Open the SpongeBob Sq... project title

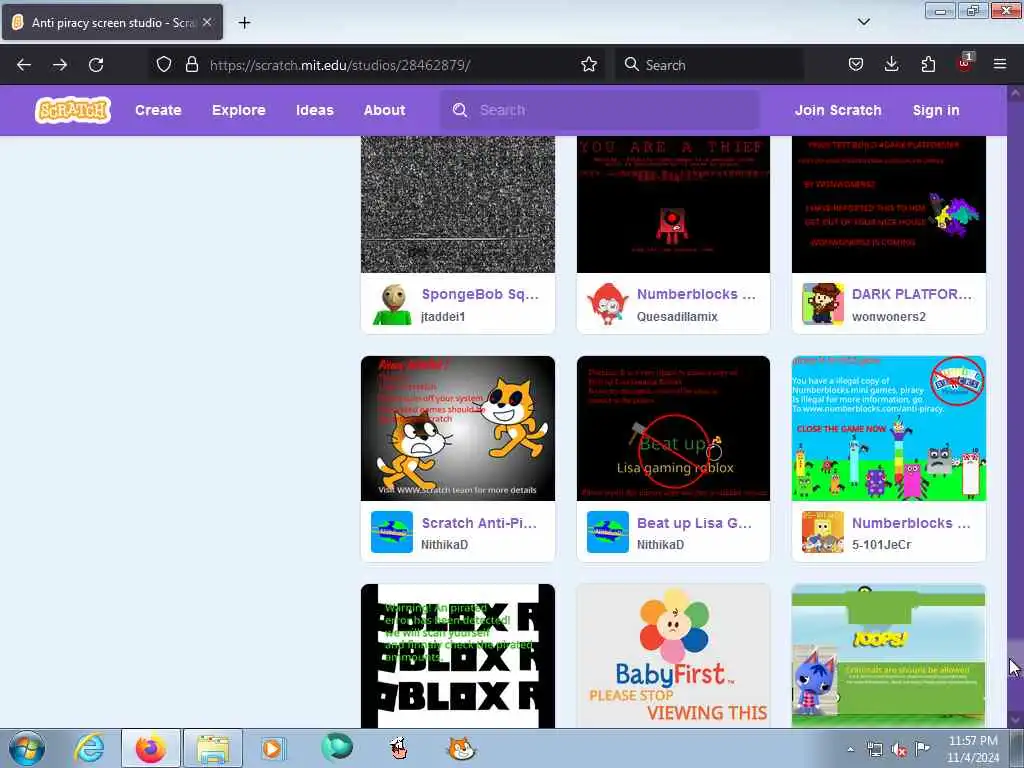(x=480, y=294)
